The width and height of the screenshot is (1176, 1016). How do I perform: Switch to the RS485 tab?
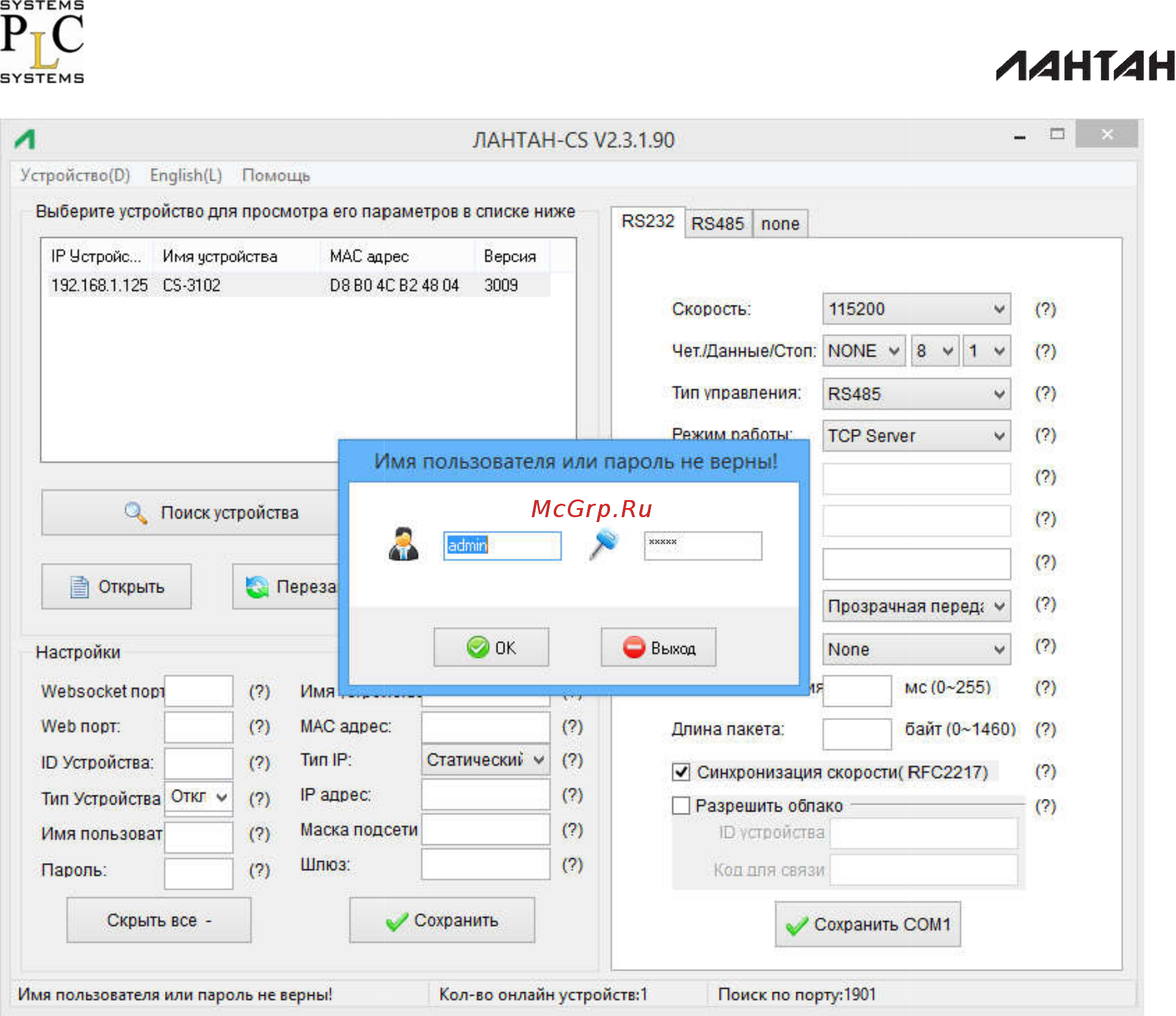tap(718, 224)
